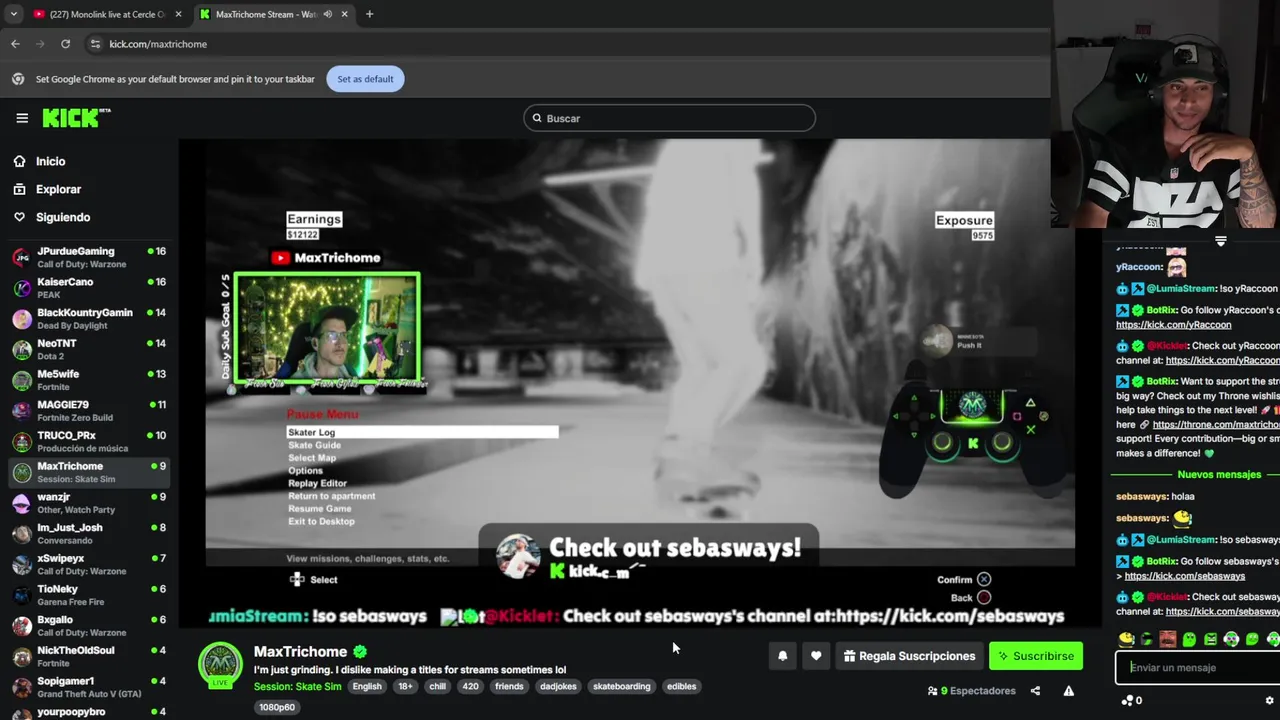The width and height of the screenshot is (1280, 720).
Task: Click the skateboarding tag
Action: pos(621,686)
